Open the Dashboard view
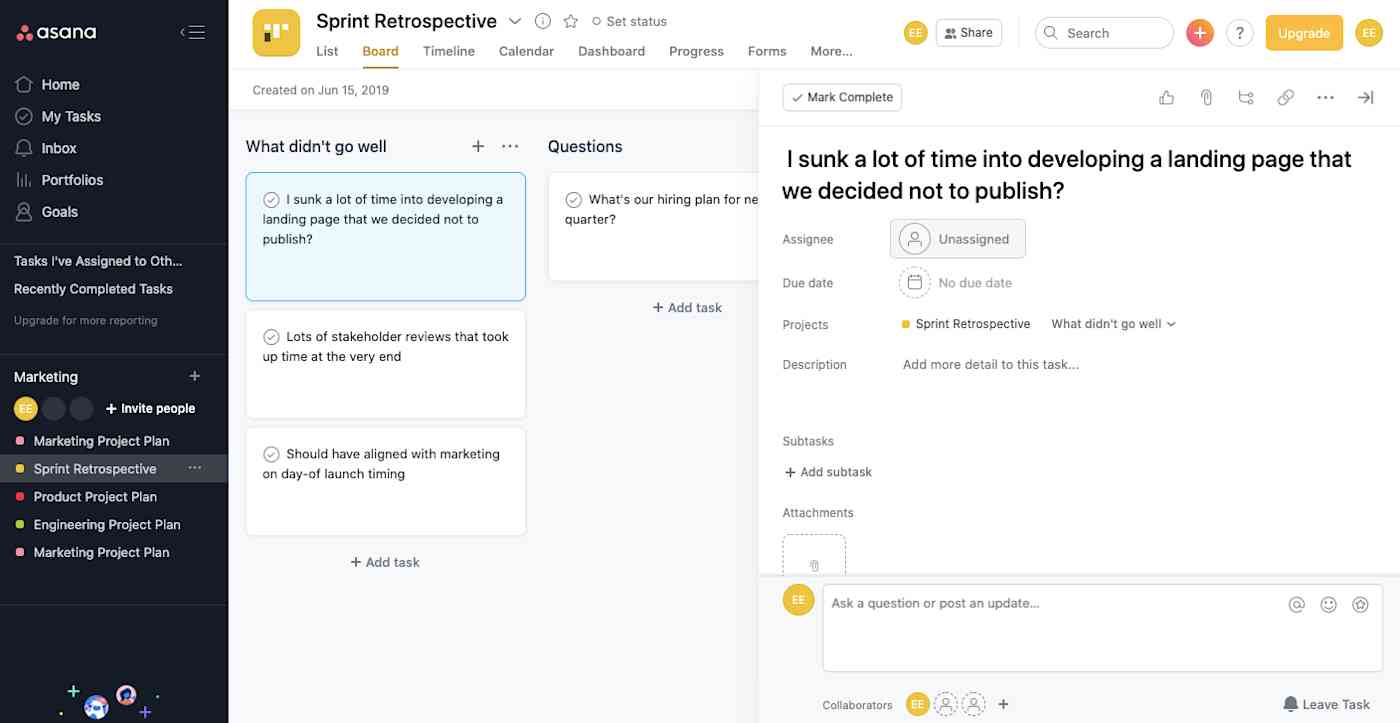1400x723 pixels. pos(611,51)
